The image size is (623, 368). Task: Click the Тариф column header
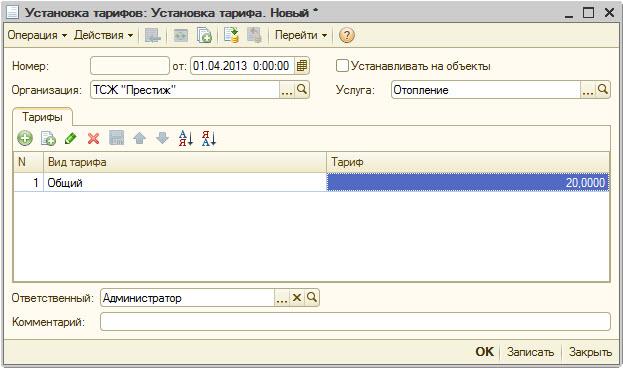(x=468, y=162)
